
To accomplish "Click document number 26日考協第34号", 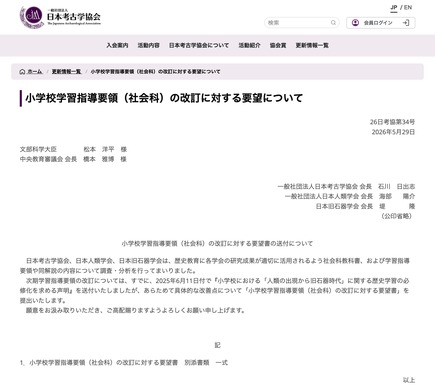I will coord(392,122).
